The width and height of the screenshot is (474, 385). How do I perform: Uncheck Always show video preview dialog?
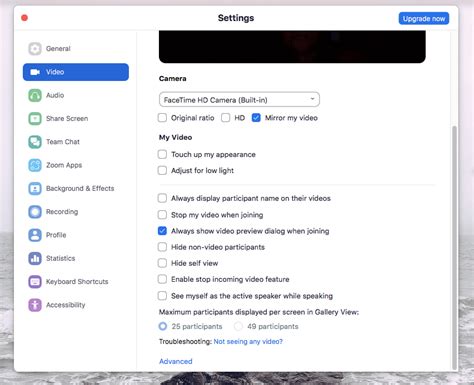pos(162,231)
